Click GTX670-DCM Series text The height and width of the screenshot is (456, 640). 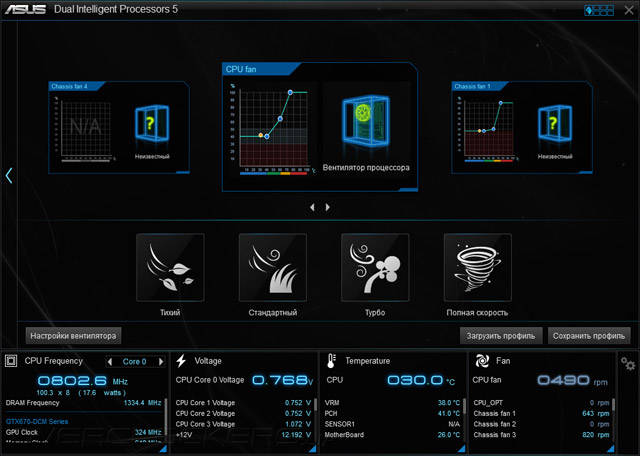coord(37,422)
